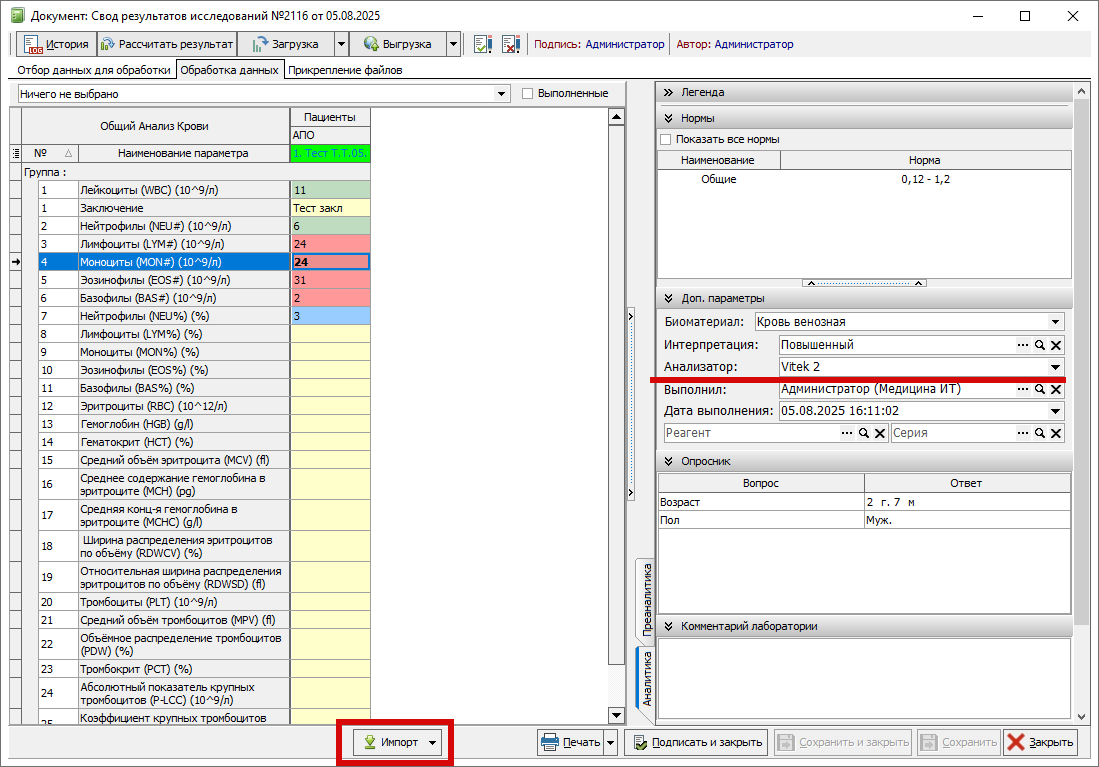Click the Возраст answer cell
Screen dimensions: 1099x767
[967, 502]
